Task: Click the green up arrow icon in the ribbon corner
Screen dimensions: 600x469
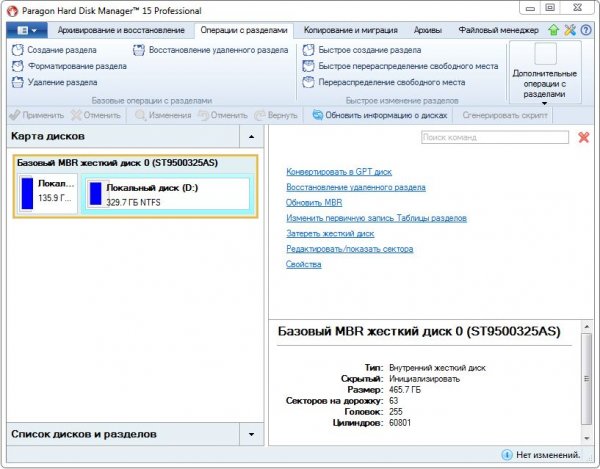Action: tap(554, 31)
